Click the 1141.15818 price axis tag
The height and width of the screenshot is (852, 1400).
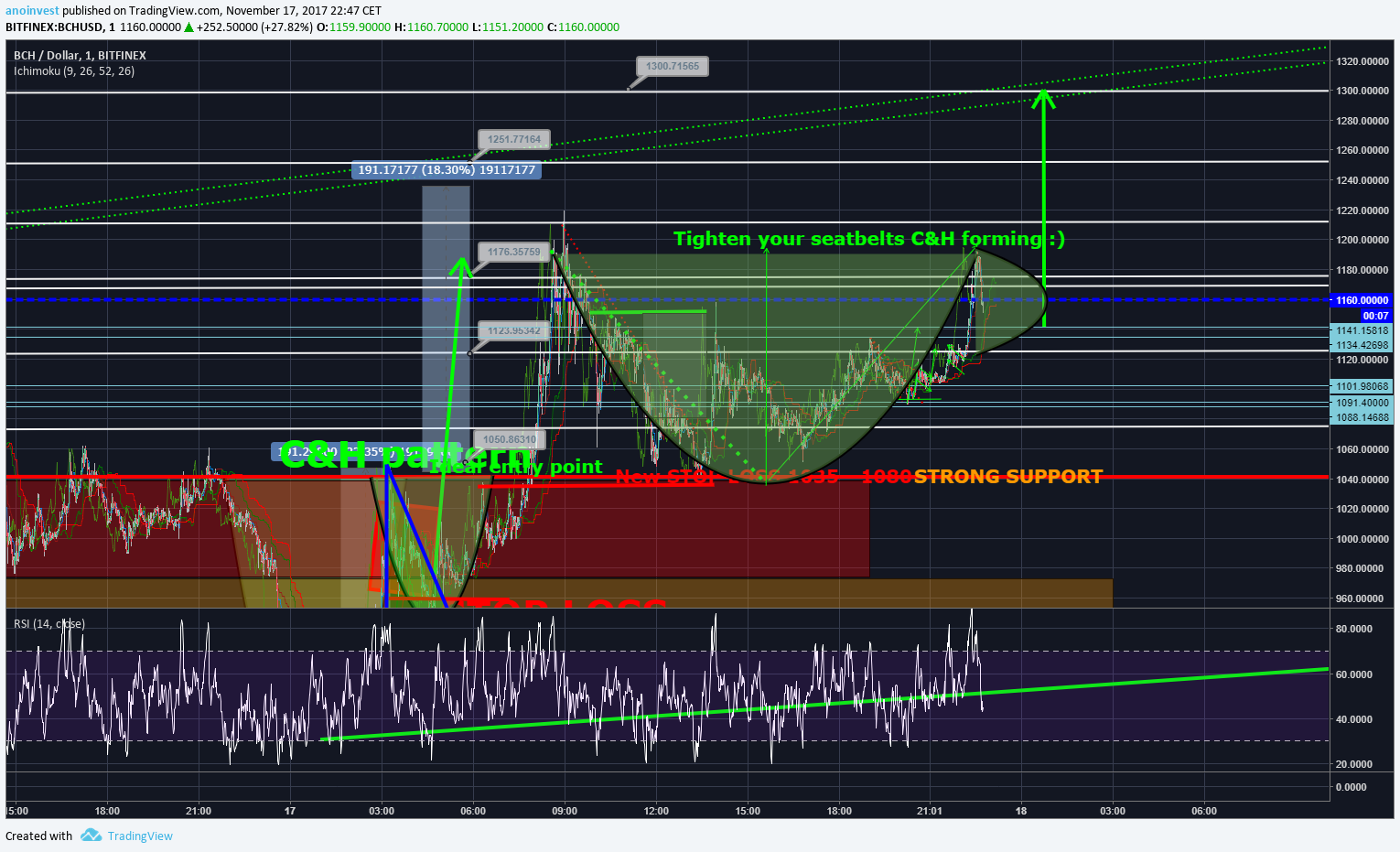1362,330
